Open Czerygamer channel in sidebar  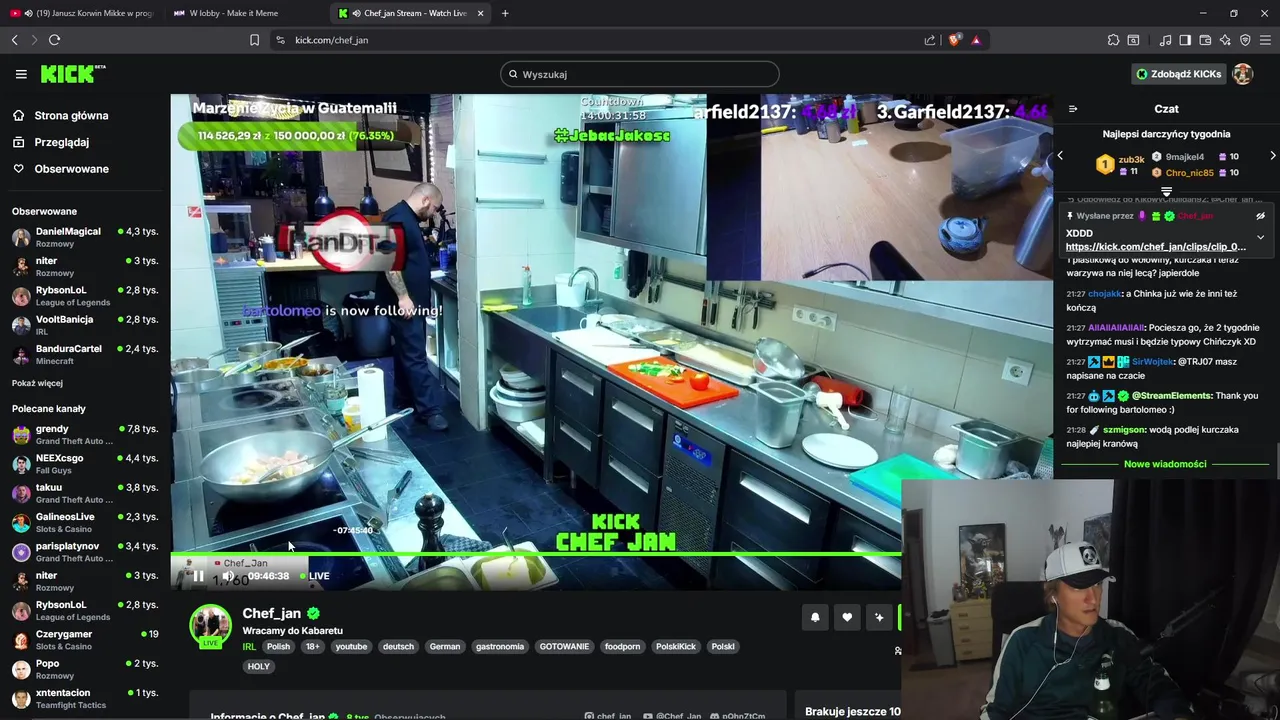coord(85,640)
